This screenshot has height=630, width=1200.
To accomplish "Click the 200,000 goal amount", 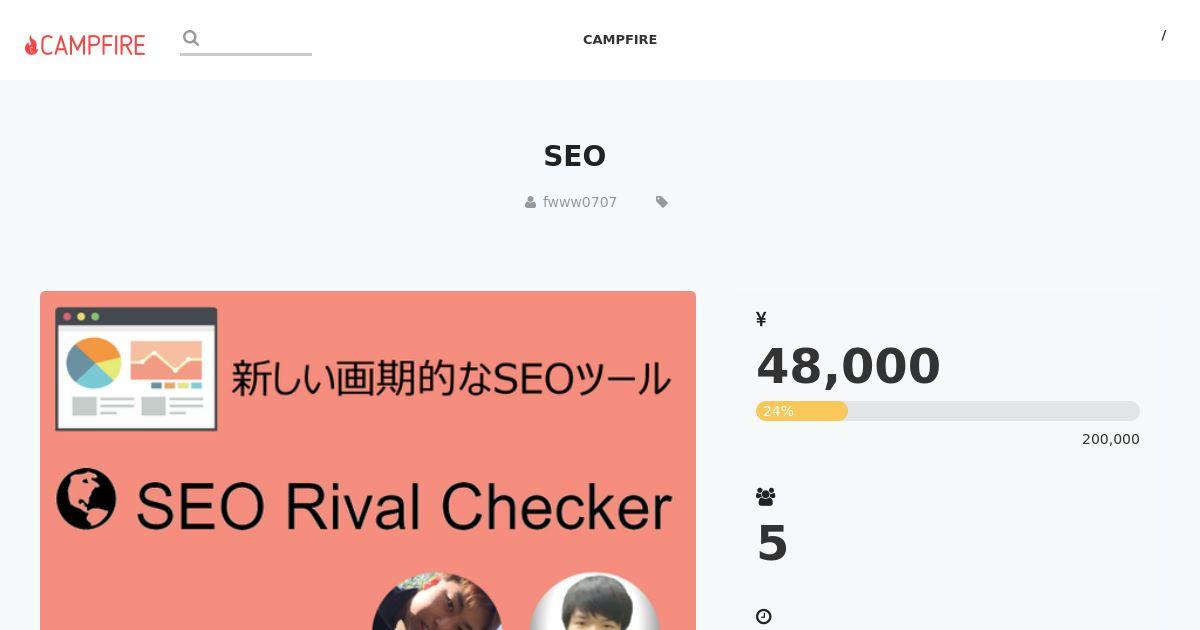I will coord(1111,439).
